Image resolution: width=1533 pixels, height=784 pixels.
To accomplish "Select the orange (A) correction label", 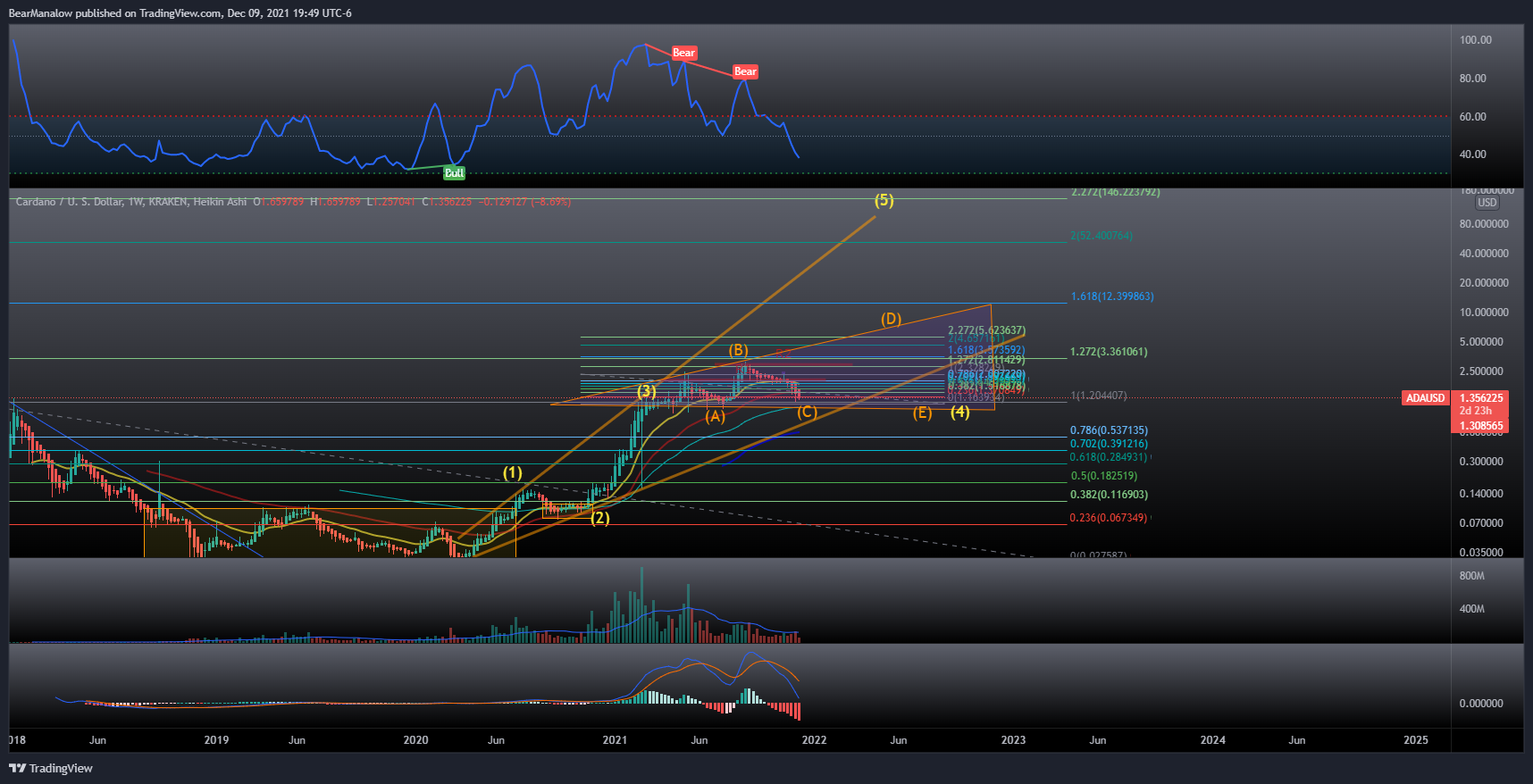I will 715,416.
